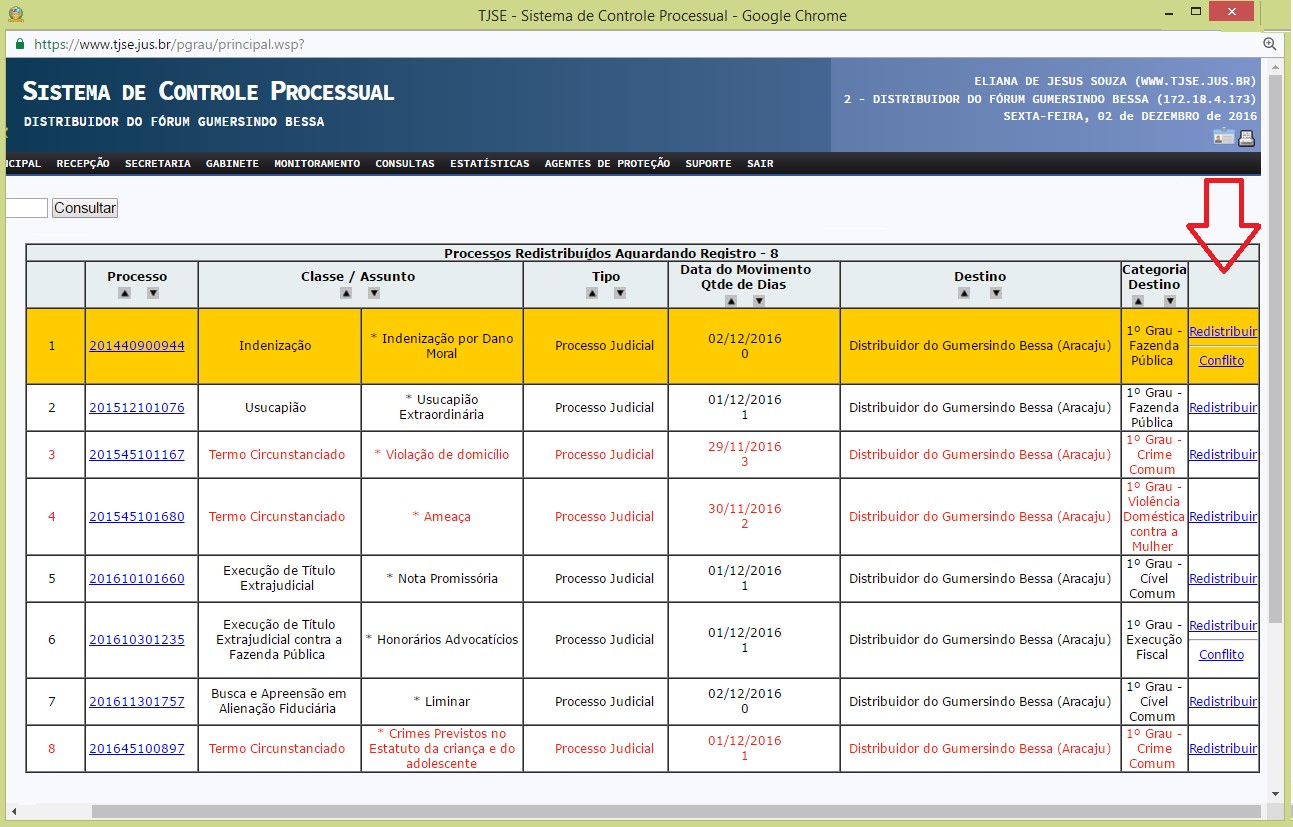
Task: Sort Processo column descending
Action: click(x=153, y=293)
